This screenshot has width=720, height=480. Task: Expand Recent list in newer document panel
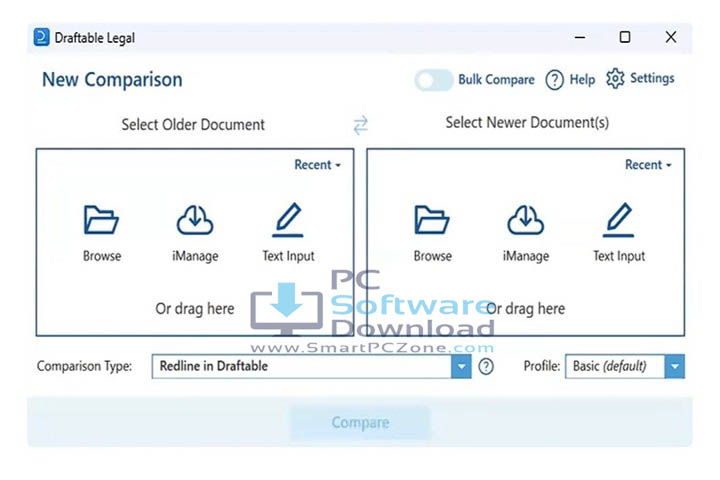[648, 164]
